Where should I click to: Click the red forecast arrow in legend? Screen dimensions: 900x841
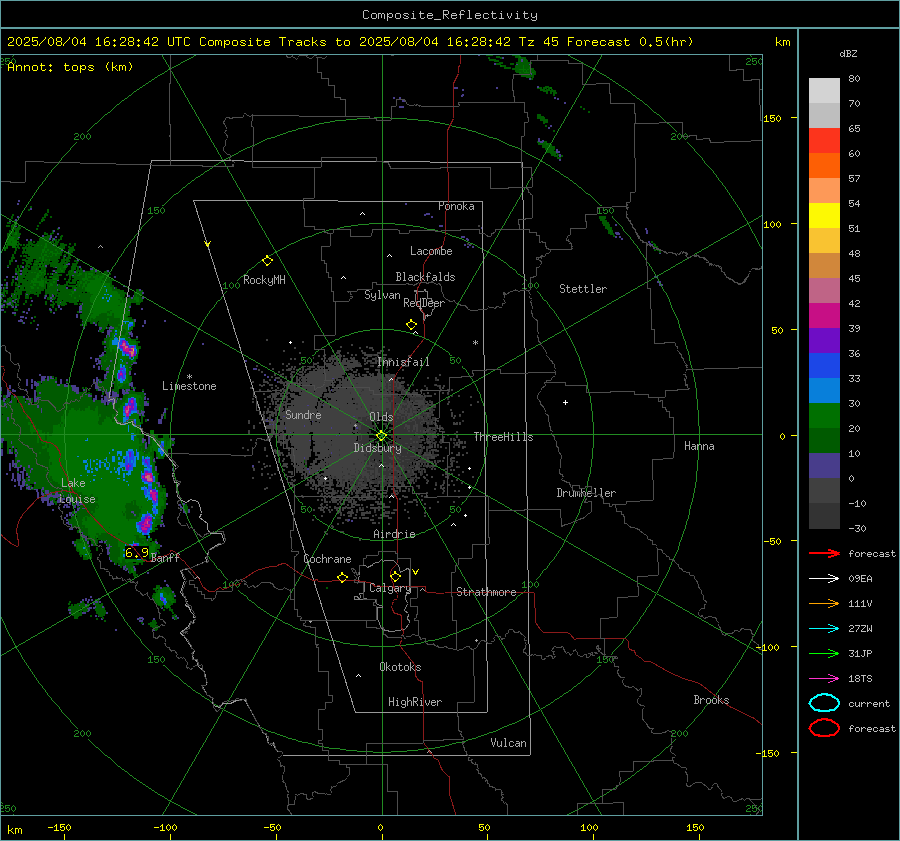click(825, 553)
